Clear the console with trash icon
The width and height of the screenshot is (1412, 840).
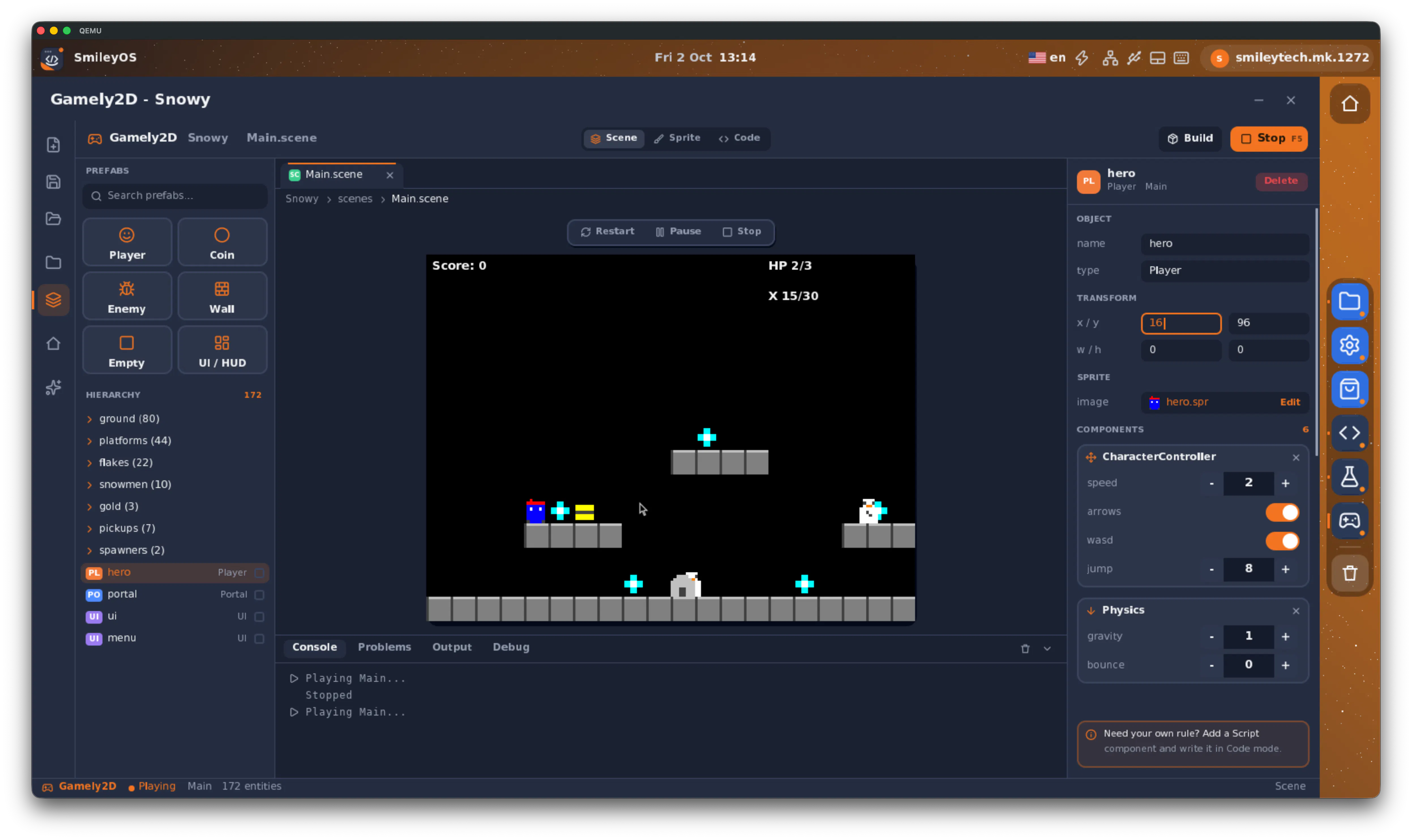click(1025, 649)
